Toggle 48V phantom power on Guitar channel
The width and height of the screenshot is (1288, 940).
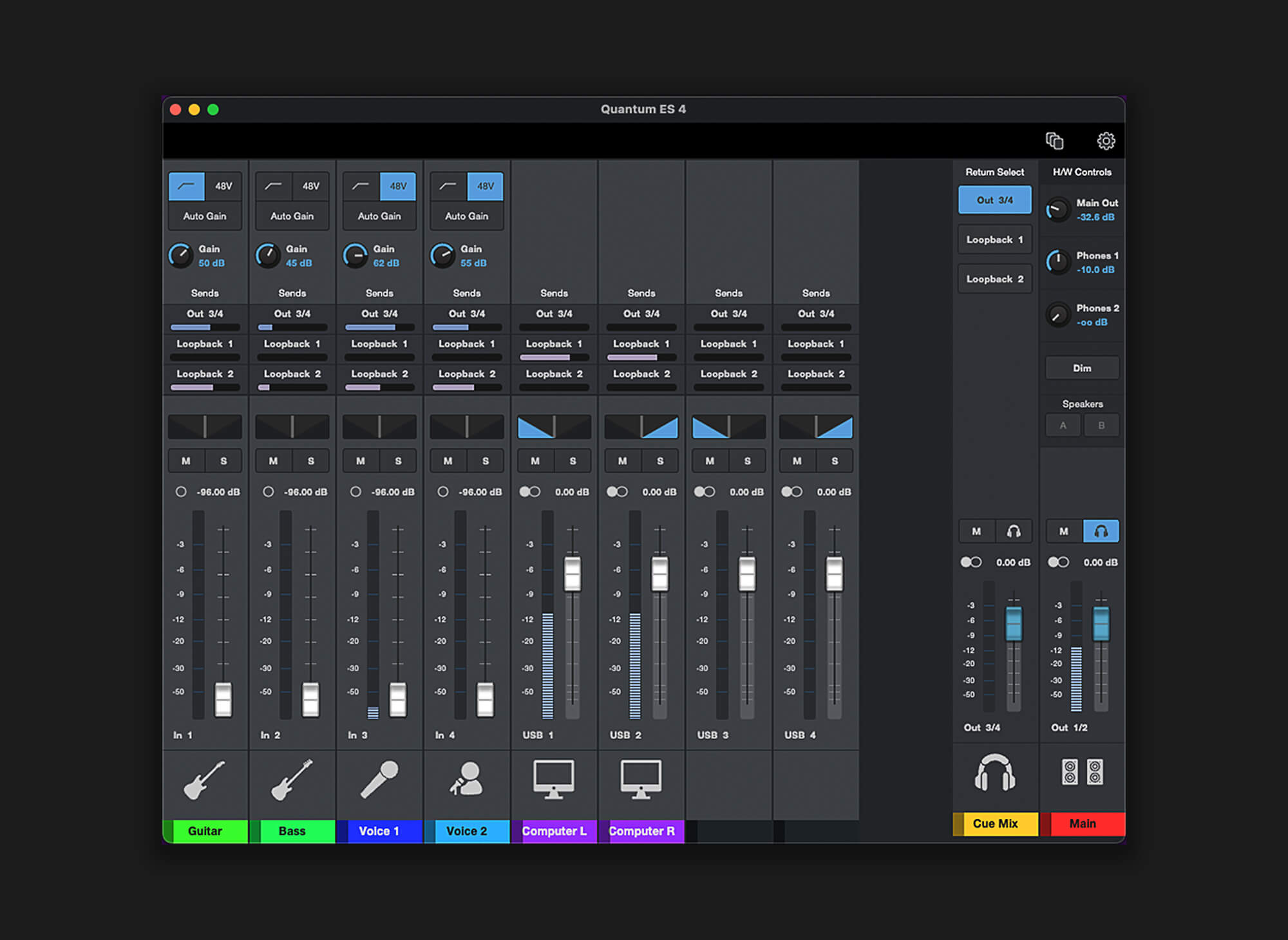[223, 186]
